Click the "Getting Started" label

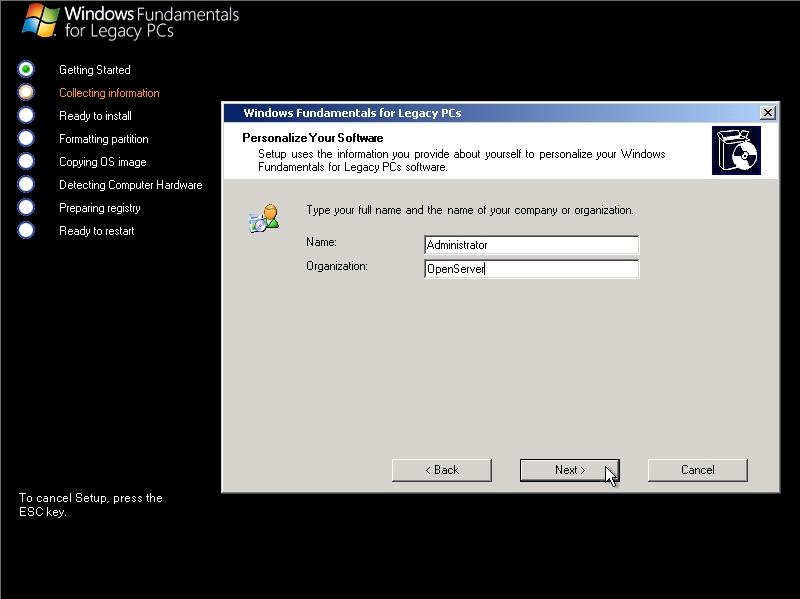(x=95, y=70)
